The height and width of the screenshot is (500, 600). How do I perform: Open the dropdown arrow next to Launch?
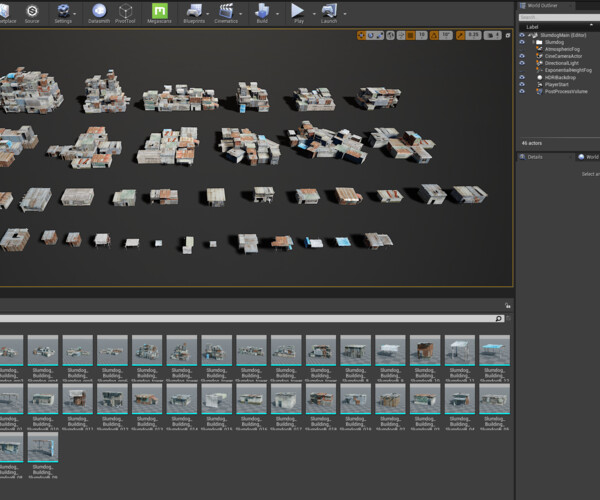point(345,14)
